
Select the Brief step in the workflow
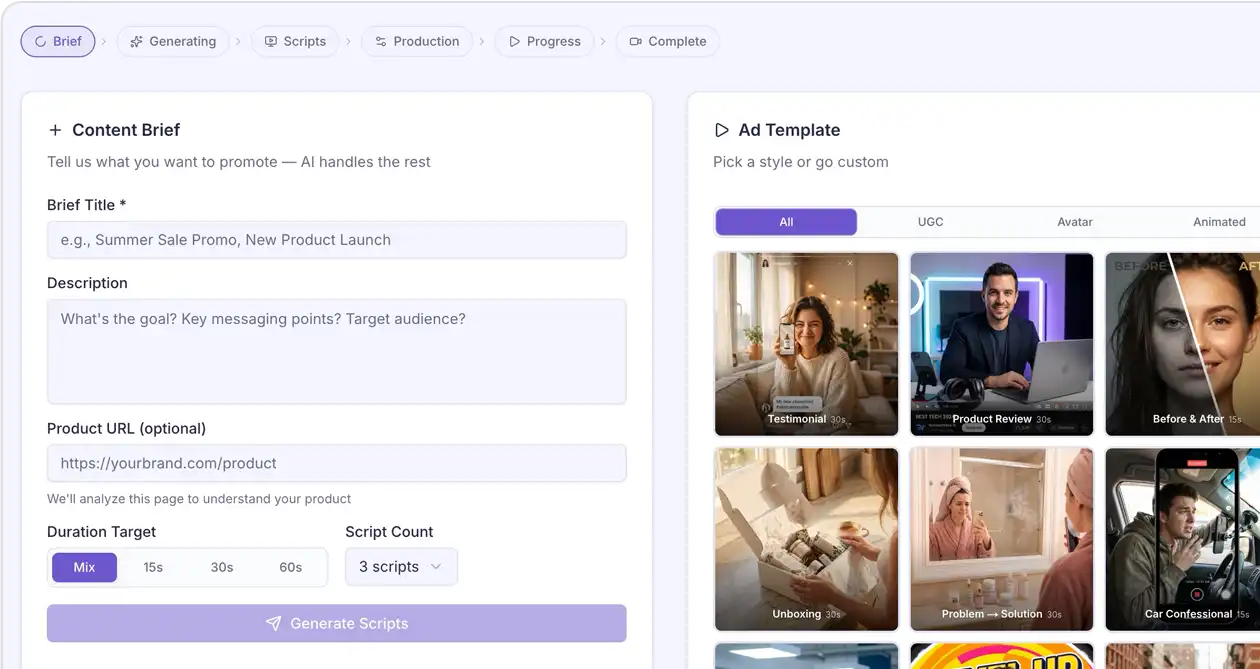click(x=58, y=41)
